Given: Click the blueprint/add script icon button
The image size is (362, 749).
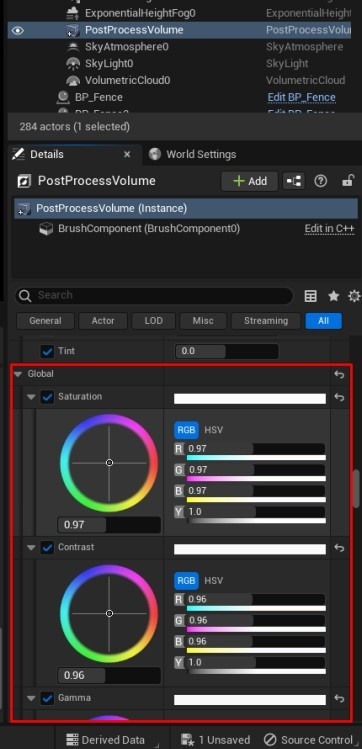Looking at the screenshot, I should coord(294,181).
